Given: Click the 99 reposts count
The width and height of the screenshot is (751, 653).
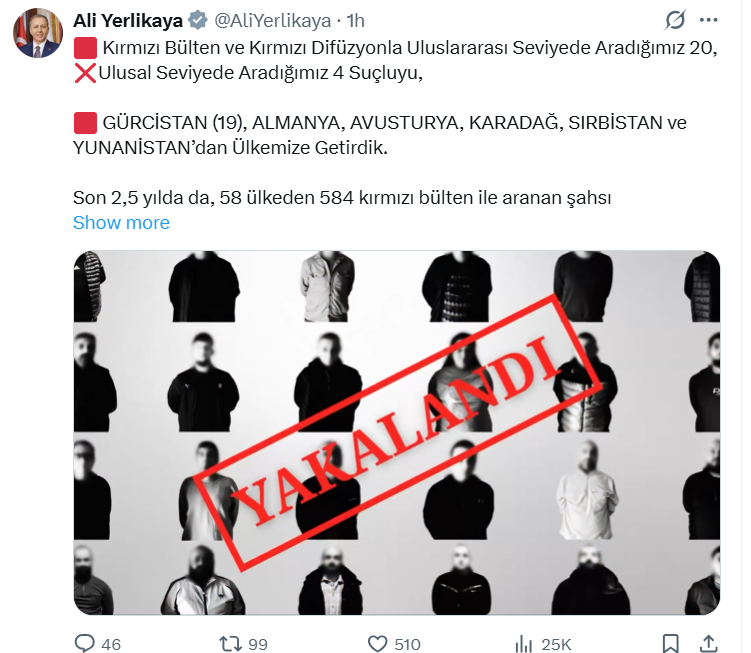Looking at the screenshot, I should (258, 644).
